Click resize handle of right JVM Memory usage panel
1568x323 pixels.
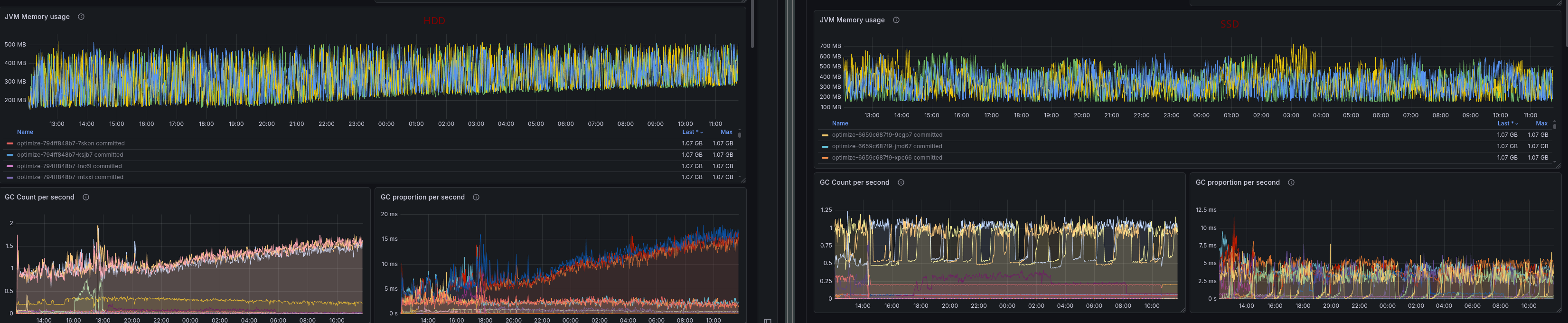click(x=1558, y=165)
